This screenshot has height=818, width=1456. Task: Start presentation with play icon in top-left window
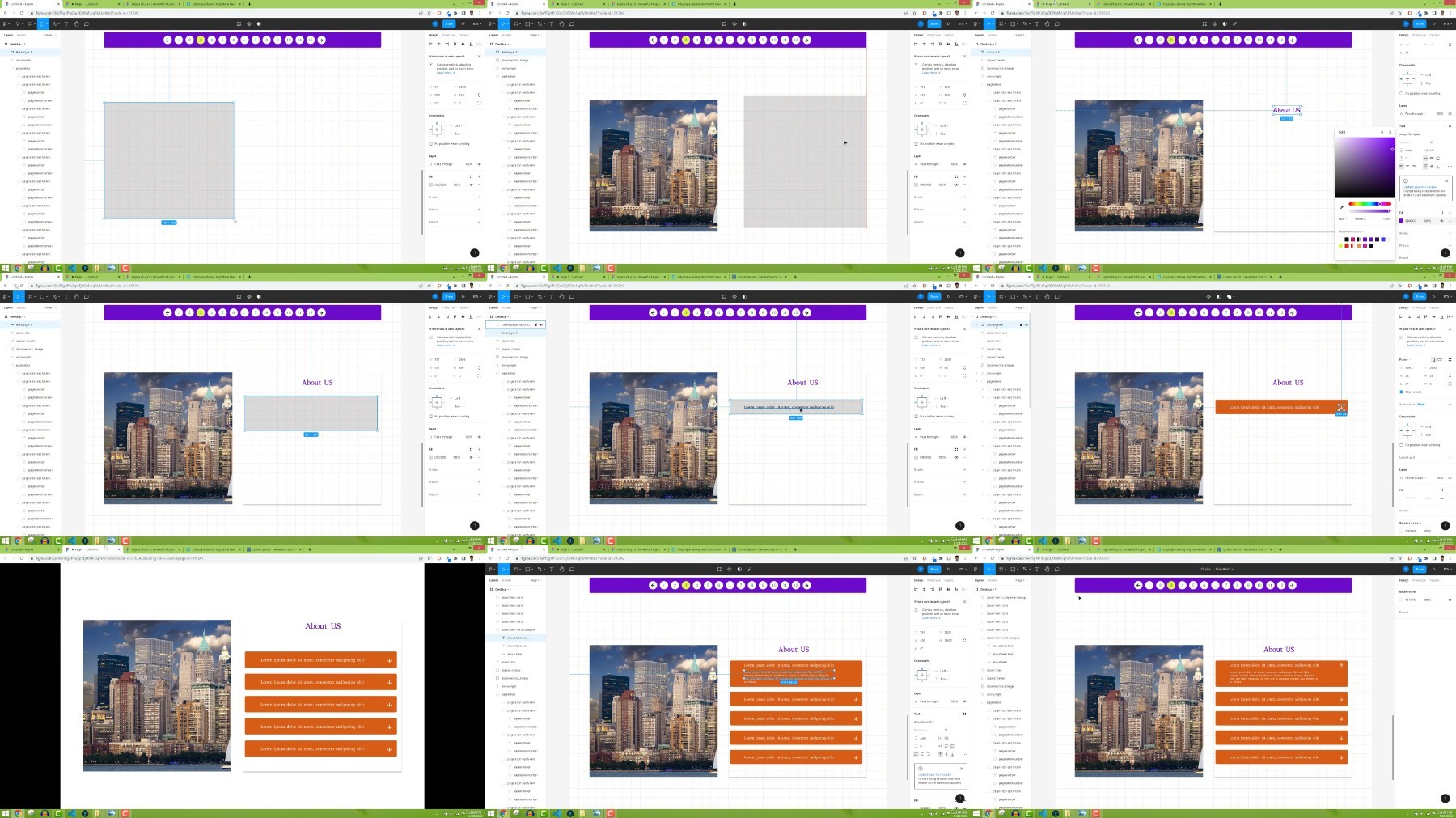463,23
